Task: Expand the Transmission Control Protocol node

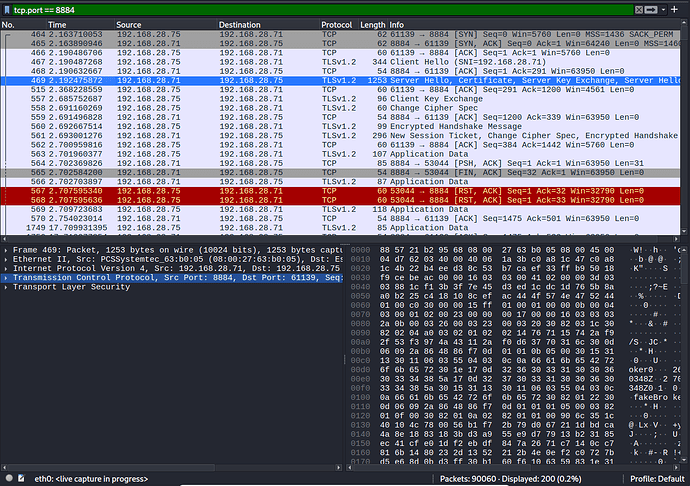Action: (6, 278)
